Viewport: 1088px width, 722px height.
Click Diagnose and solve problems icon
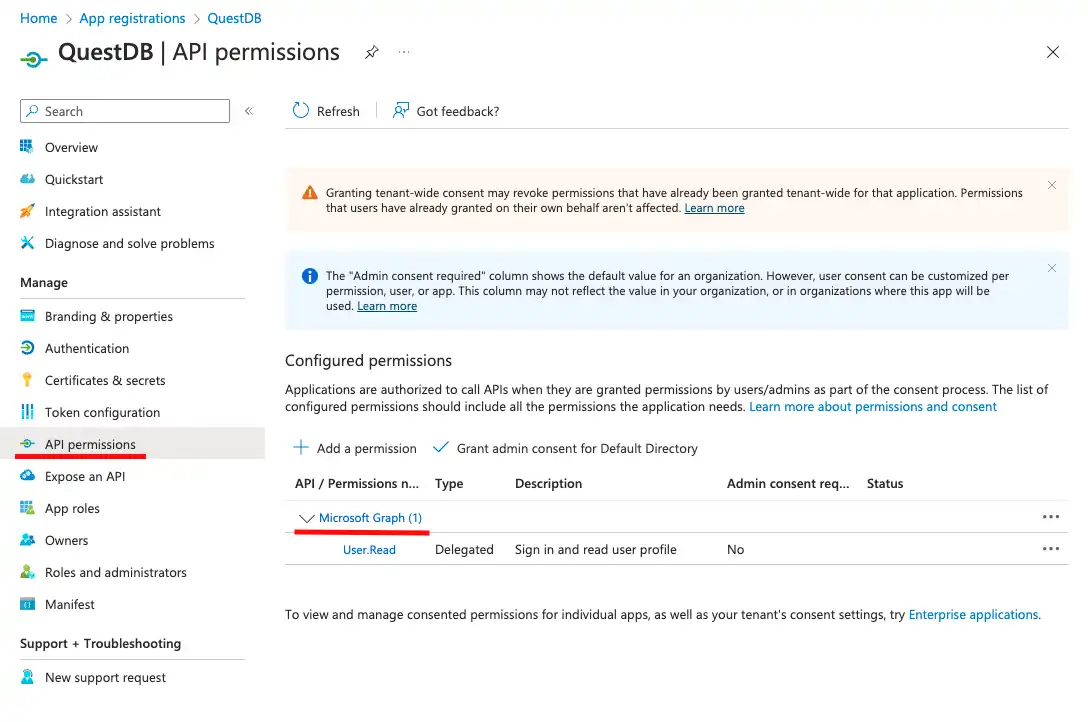[27, 243]
